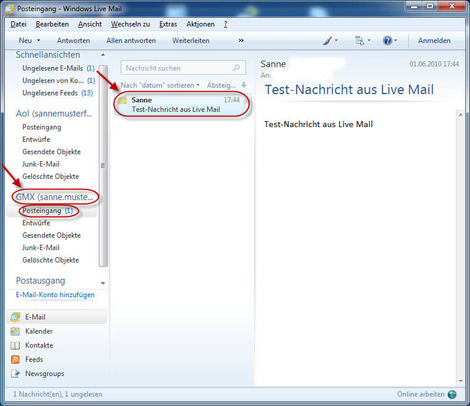Open the paintbrush icon dropdown arrow
Viewport: 470px width, 406px height.
(x=336, y=41)
